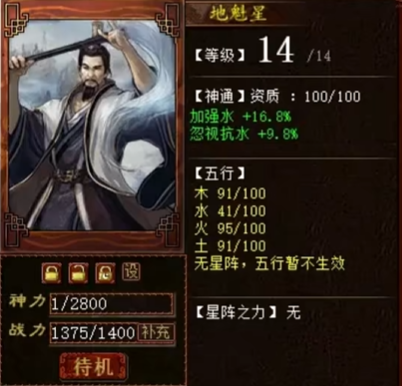Viewport: 402px width, 386px height.
Task: Click the green 加强水 +16.8% bonus line
Action: 241,117
